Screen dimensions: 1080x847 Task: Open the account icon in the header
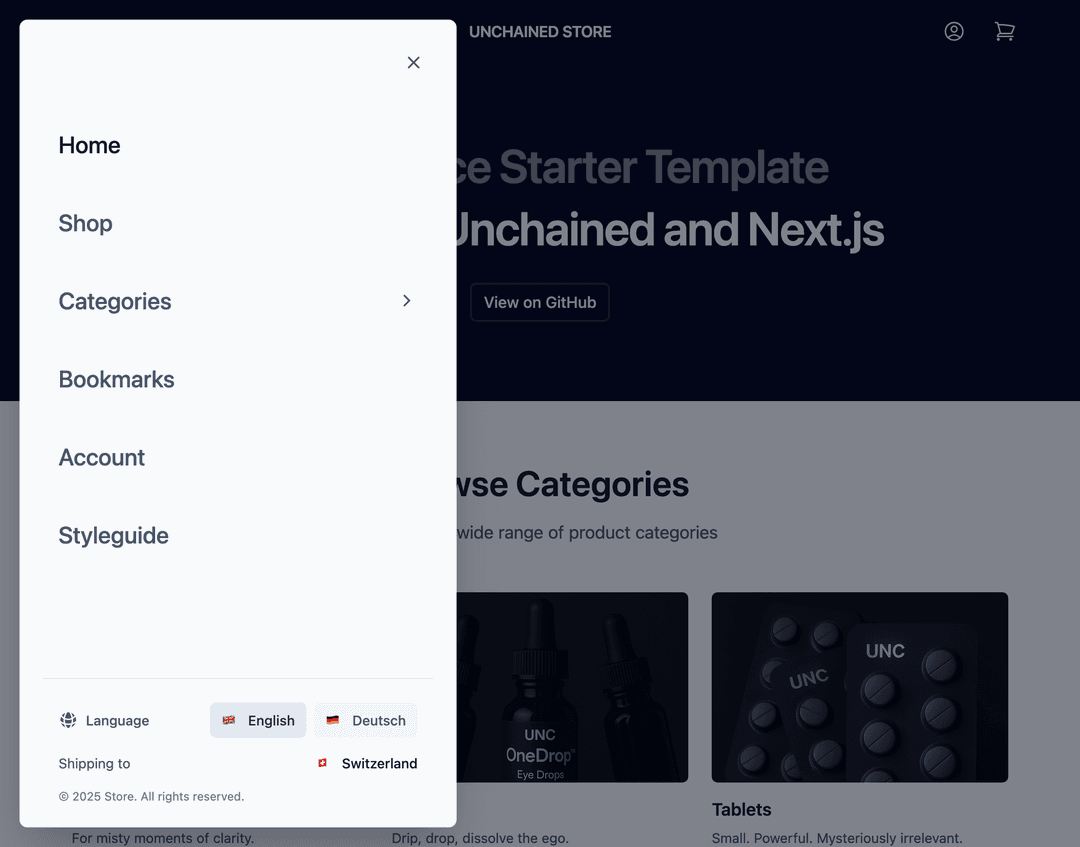[x=954, y=31]
